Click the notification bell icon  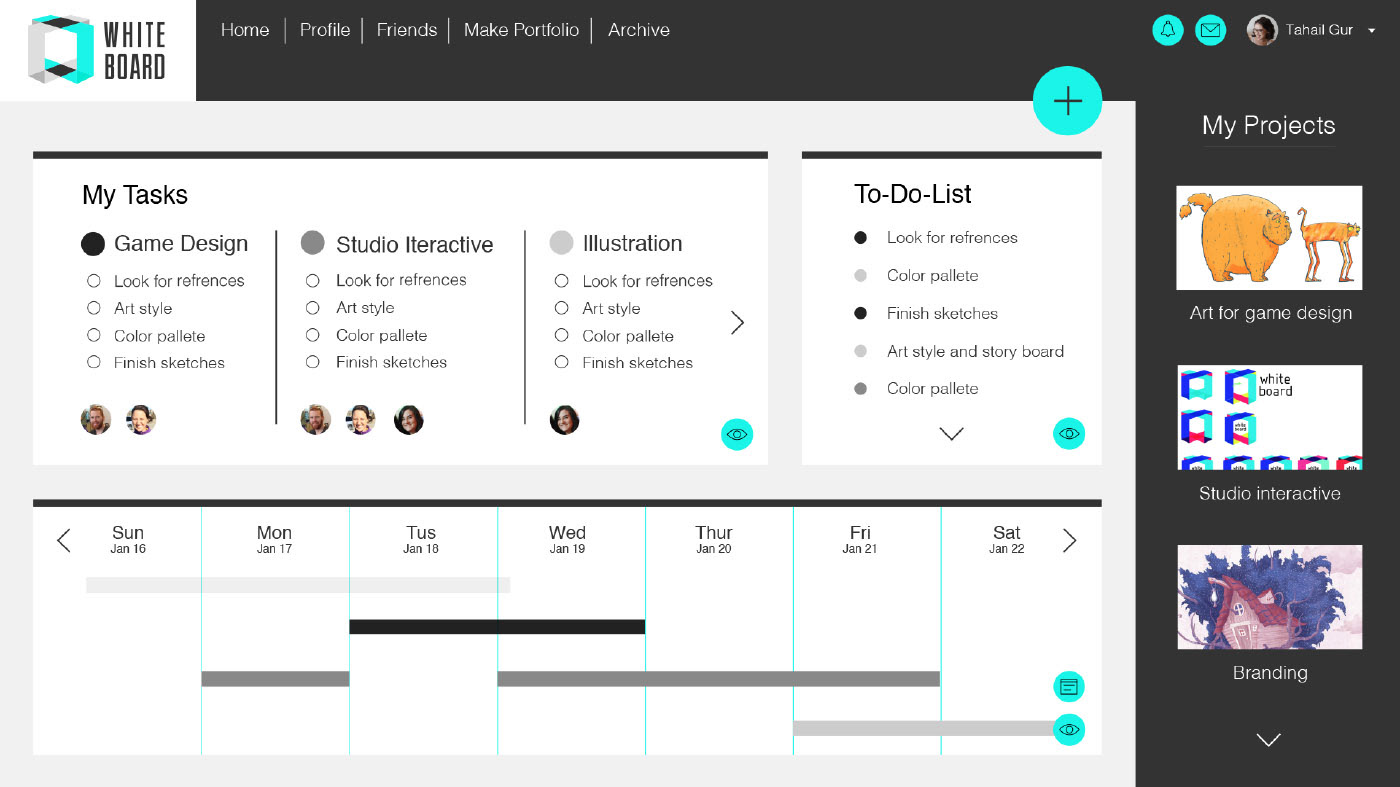click(1167, 30)
